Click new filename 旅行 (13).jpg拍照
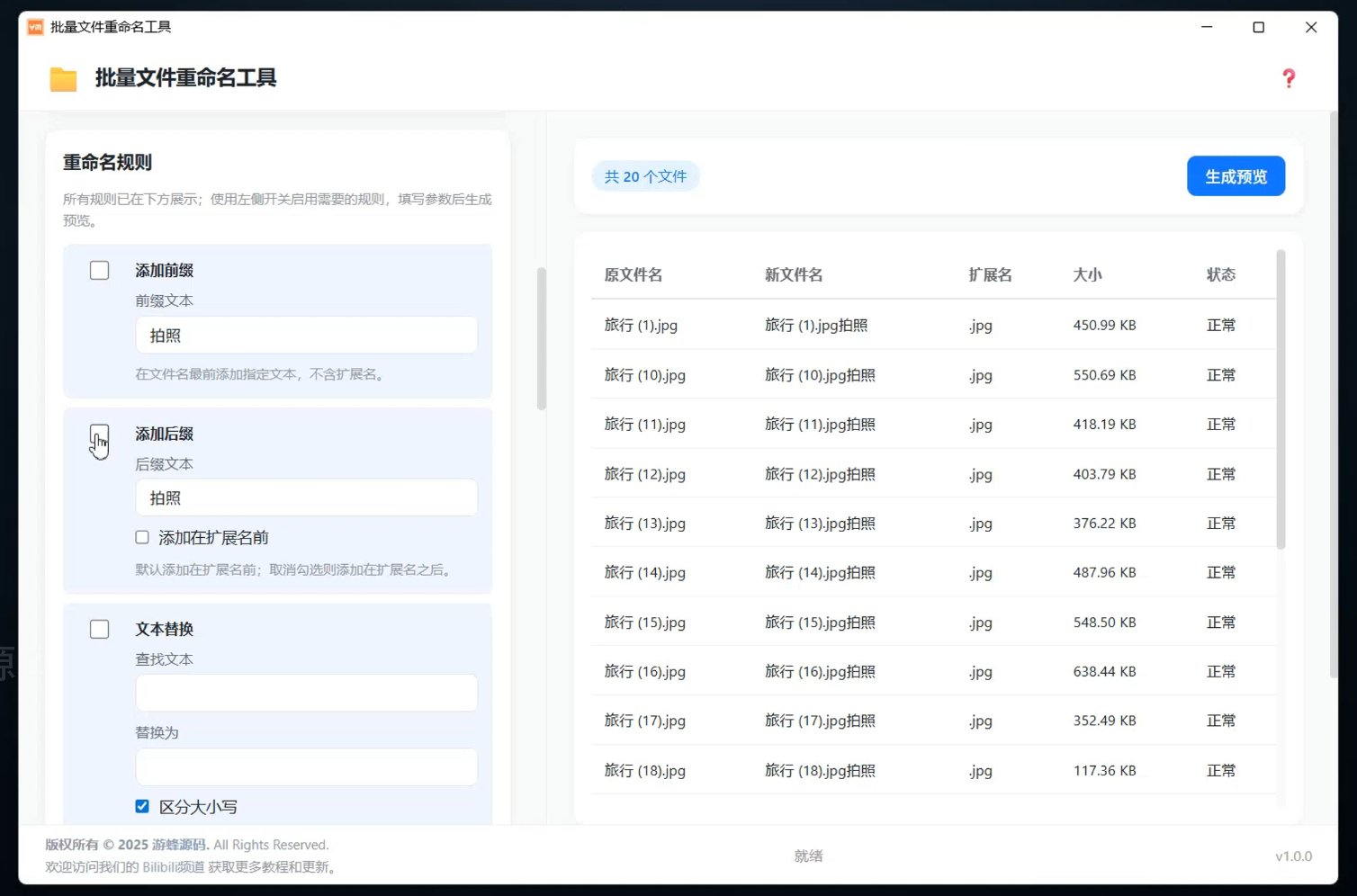This screenshot has height=896, width=1357. click(820, 524)
